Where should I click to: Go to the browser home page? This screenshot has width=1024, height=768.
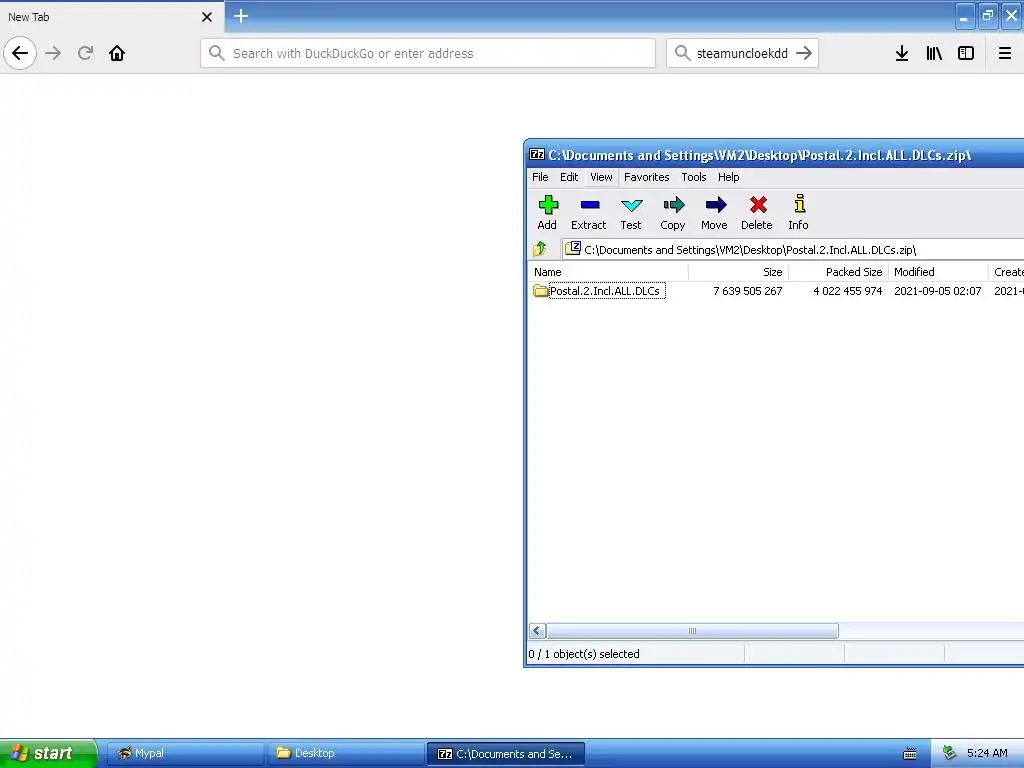point(117,53)
